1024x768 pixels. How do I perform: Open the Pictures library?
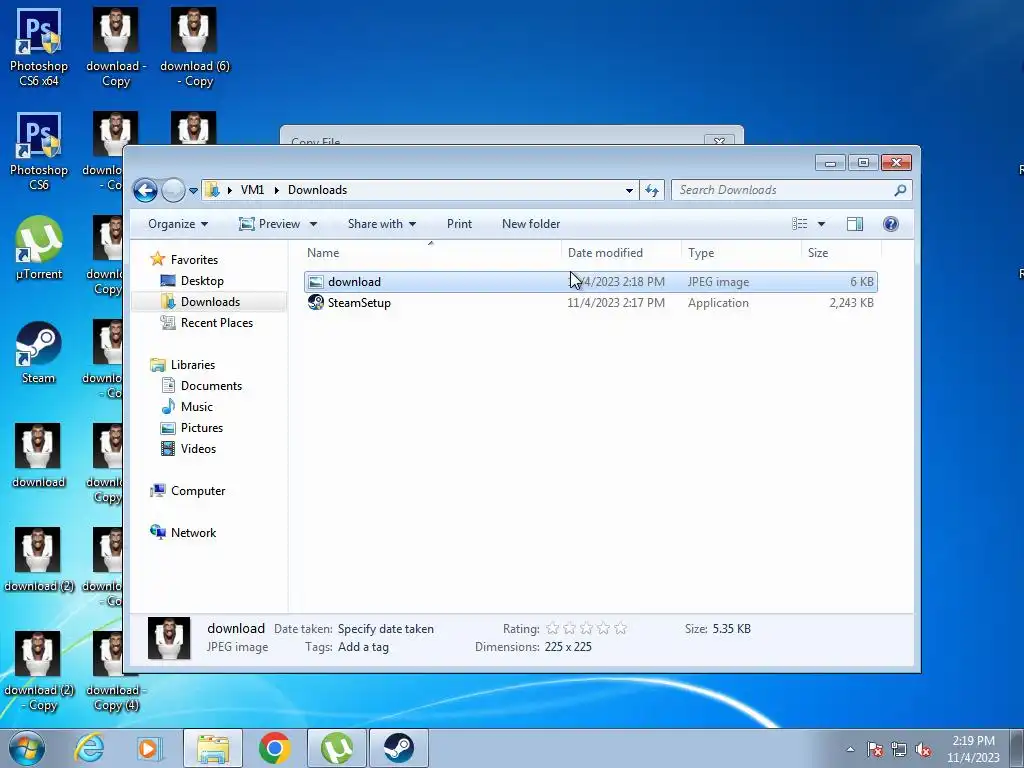pyautogui.click(x=202, y=428)
